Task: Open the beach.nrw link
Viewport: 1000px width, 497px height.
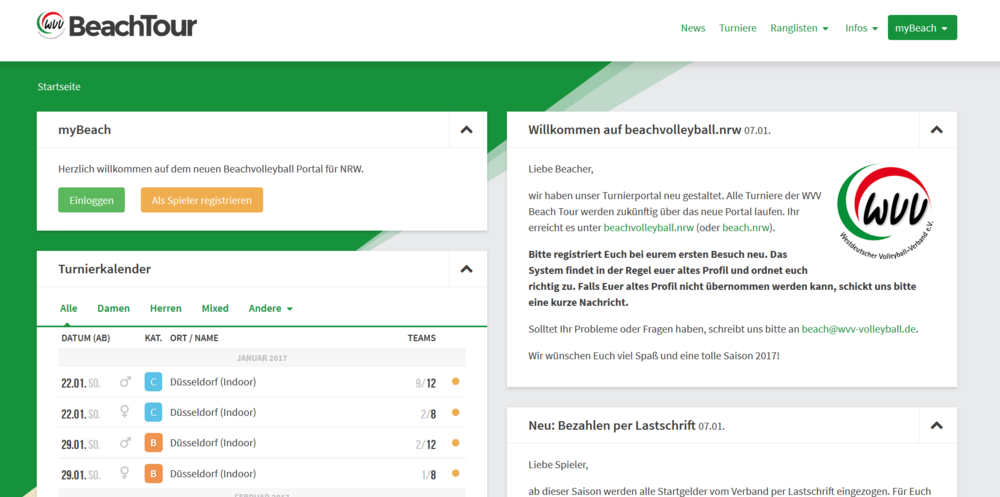Action: (x=746, y=227)
